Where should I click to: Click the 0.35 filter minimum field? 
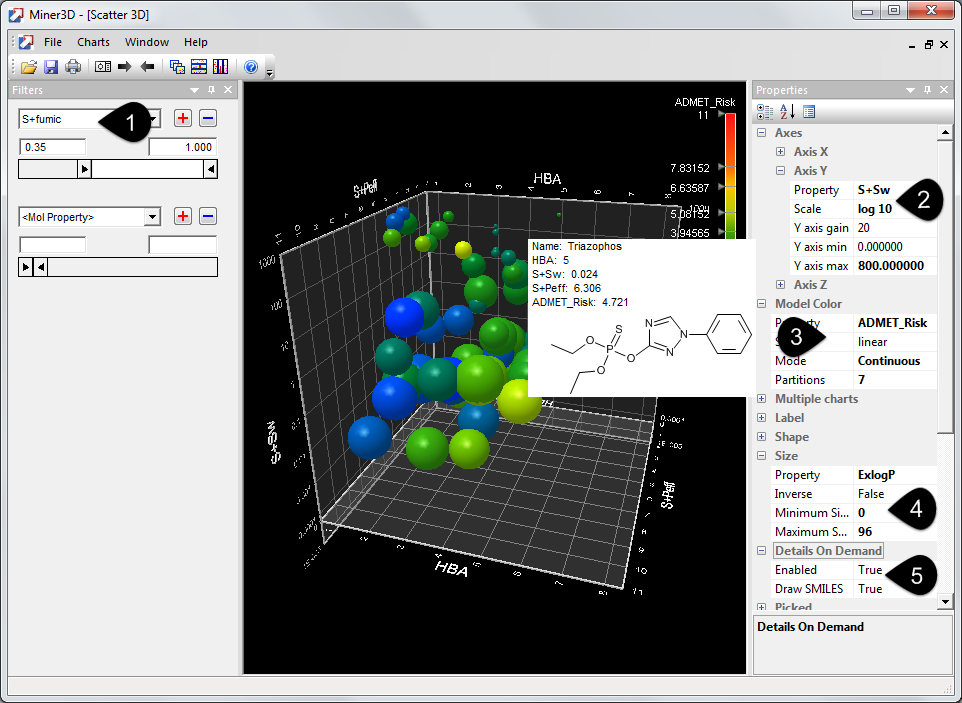pos(53,147)
